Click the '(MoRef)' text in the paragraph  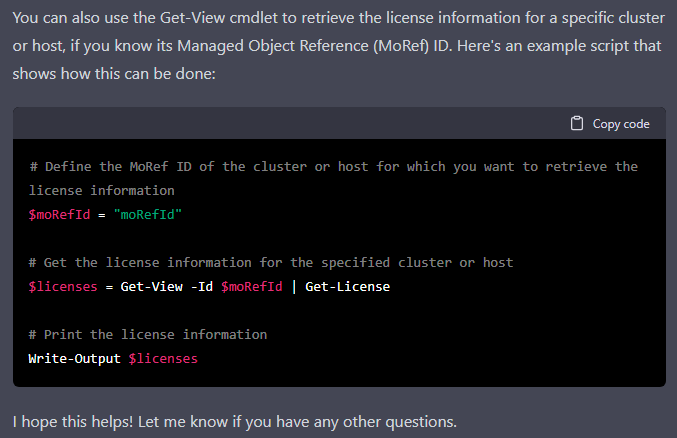point(401,46)
